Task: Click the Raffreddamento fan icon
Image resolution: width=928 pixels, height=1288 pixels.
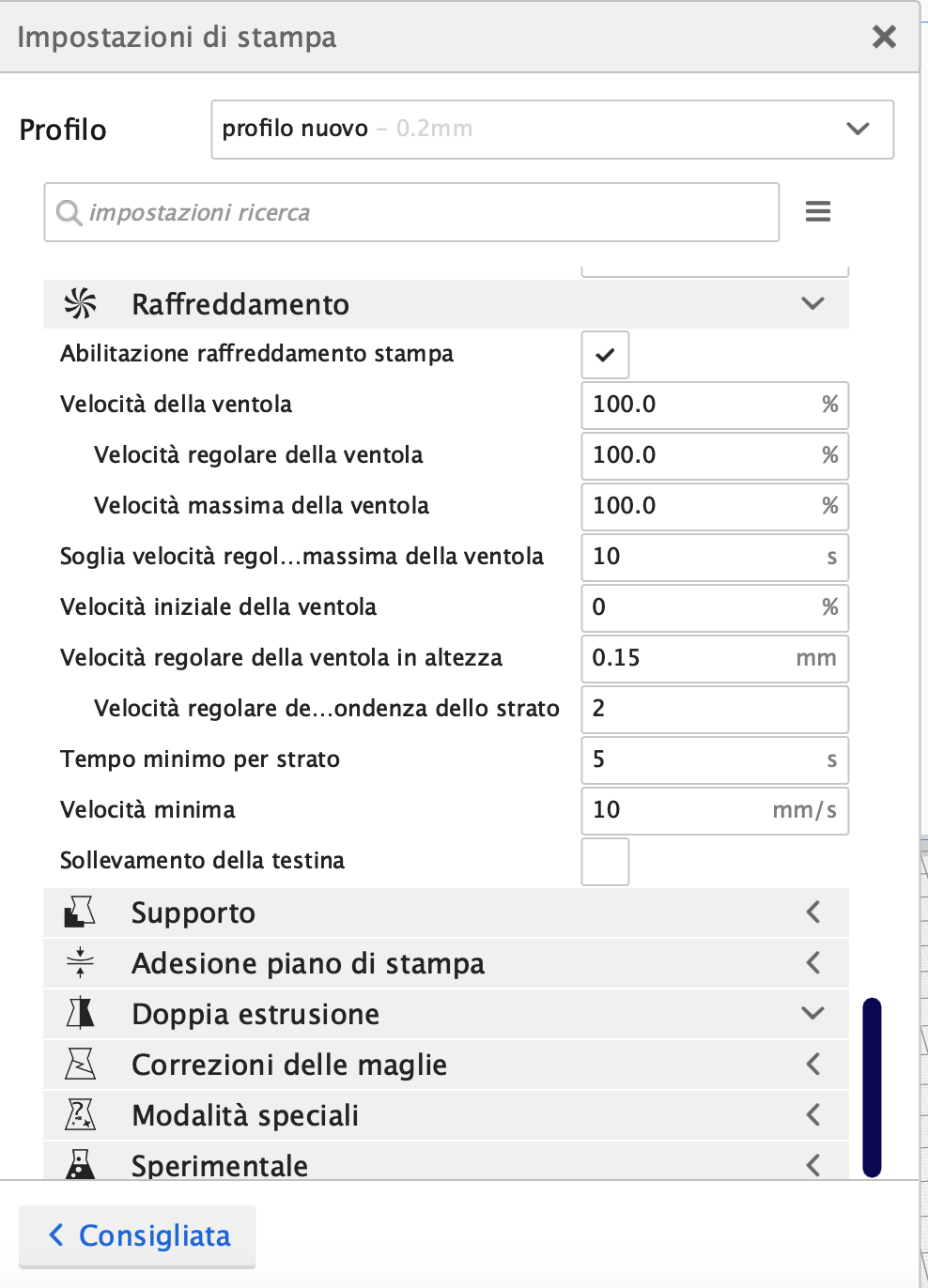Action: pyautogui.click(x=81, y=303)
